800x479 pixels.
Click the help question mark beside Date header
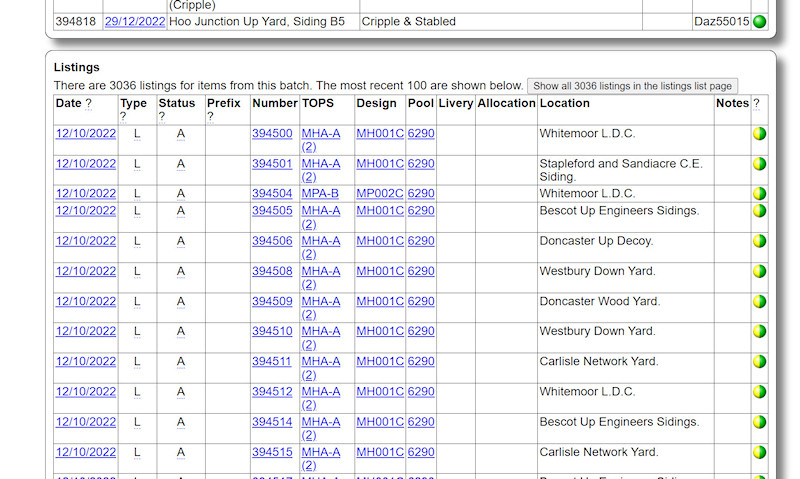tap(89, 103)
